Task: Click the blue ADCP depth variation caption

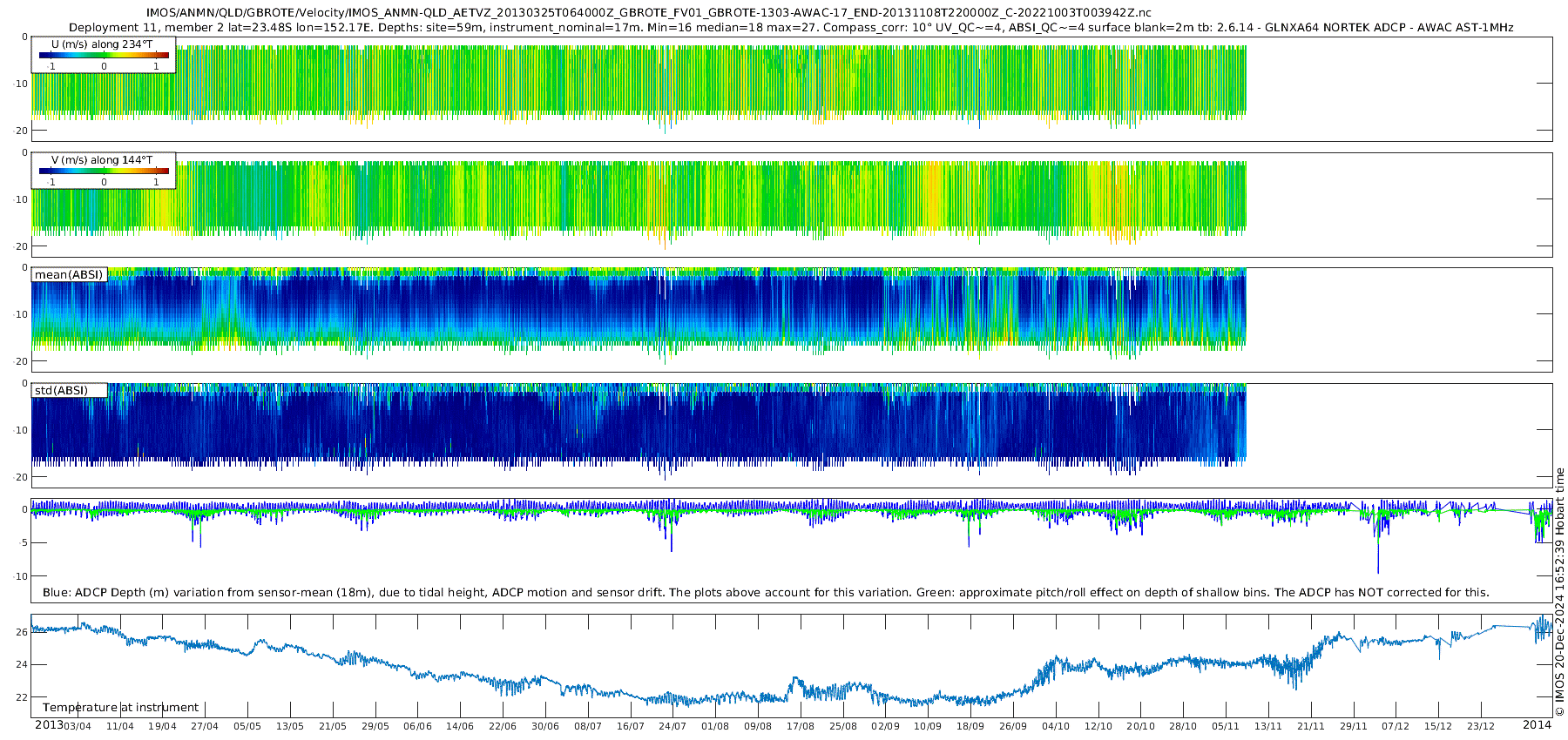Action: pos(766,593)
